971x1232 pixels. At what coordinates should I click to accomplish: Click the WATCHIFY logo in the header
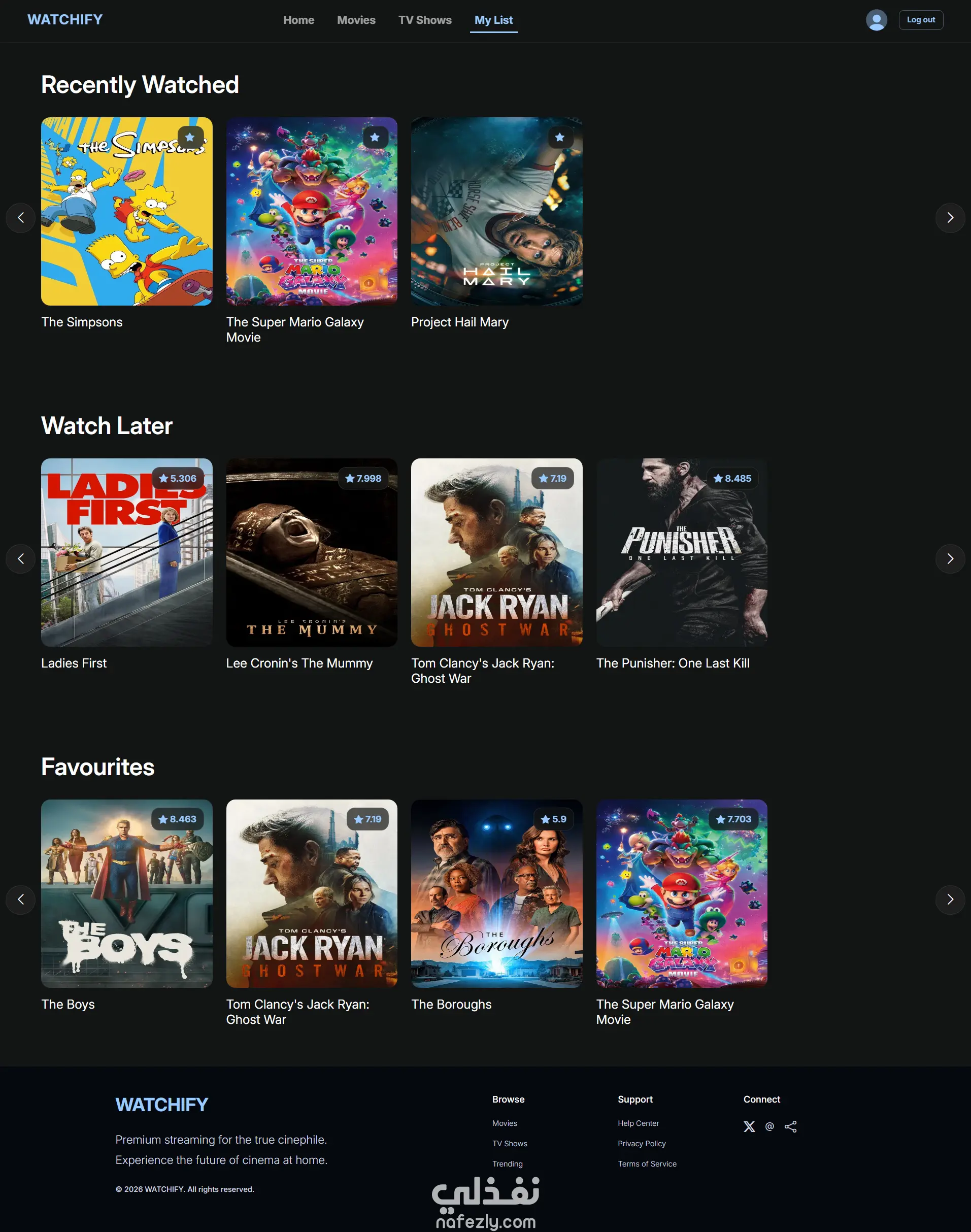tap(65, 20)
